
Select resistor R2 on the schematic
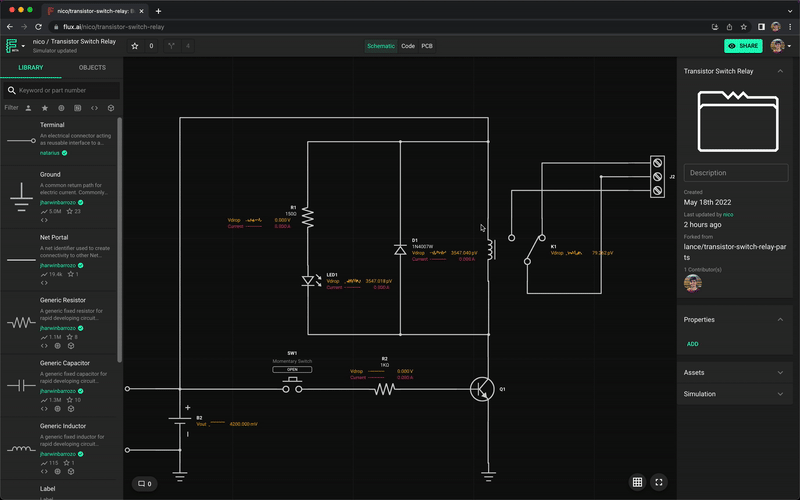tap(384, 389)
